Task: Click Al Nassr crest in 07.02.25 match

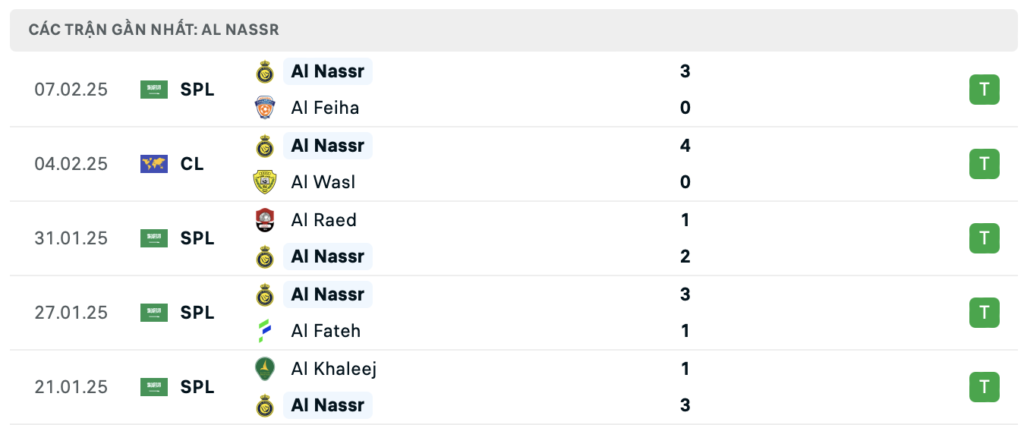Action: pyautogui.click(x=264, y=71)
